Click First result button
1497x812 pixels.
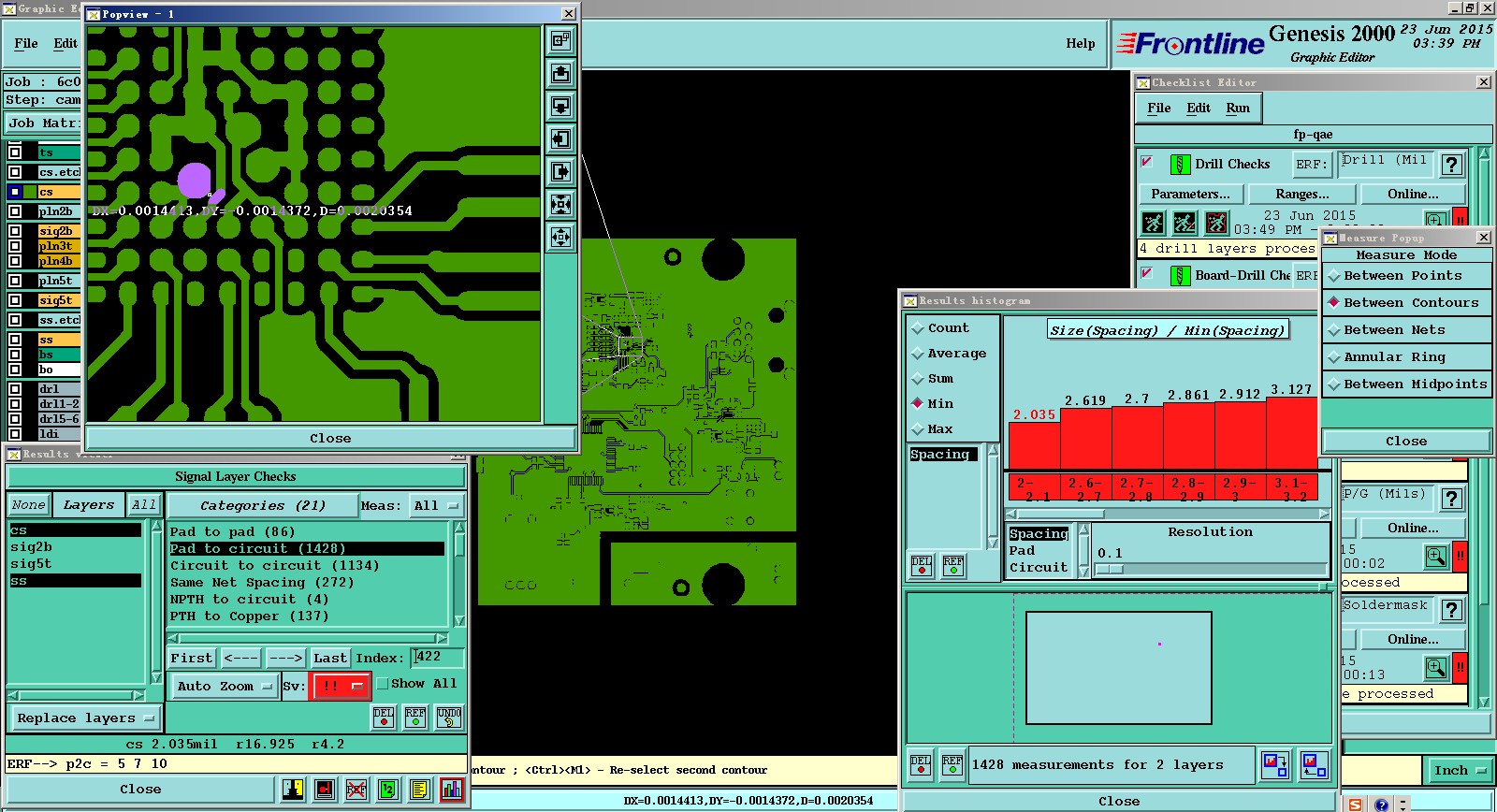[192, 659]
